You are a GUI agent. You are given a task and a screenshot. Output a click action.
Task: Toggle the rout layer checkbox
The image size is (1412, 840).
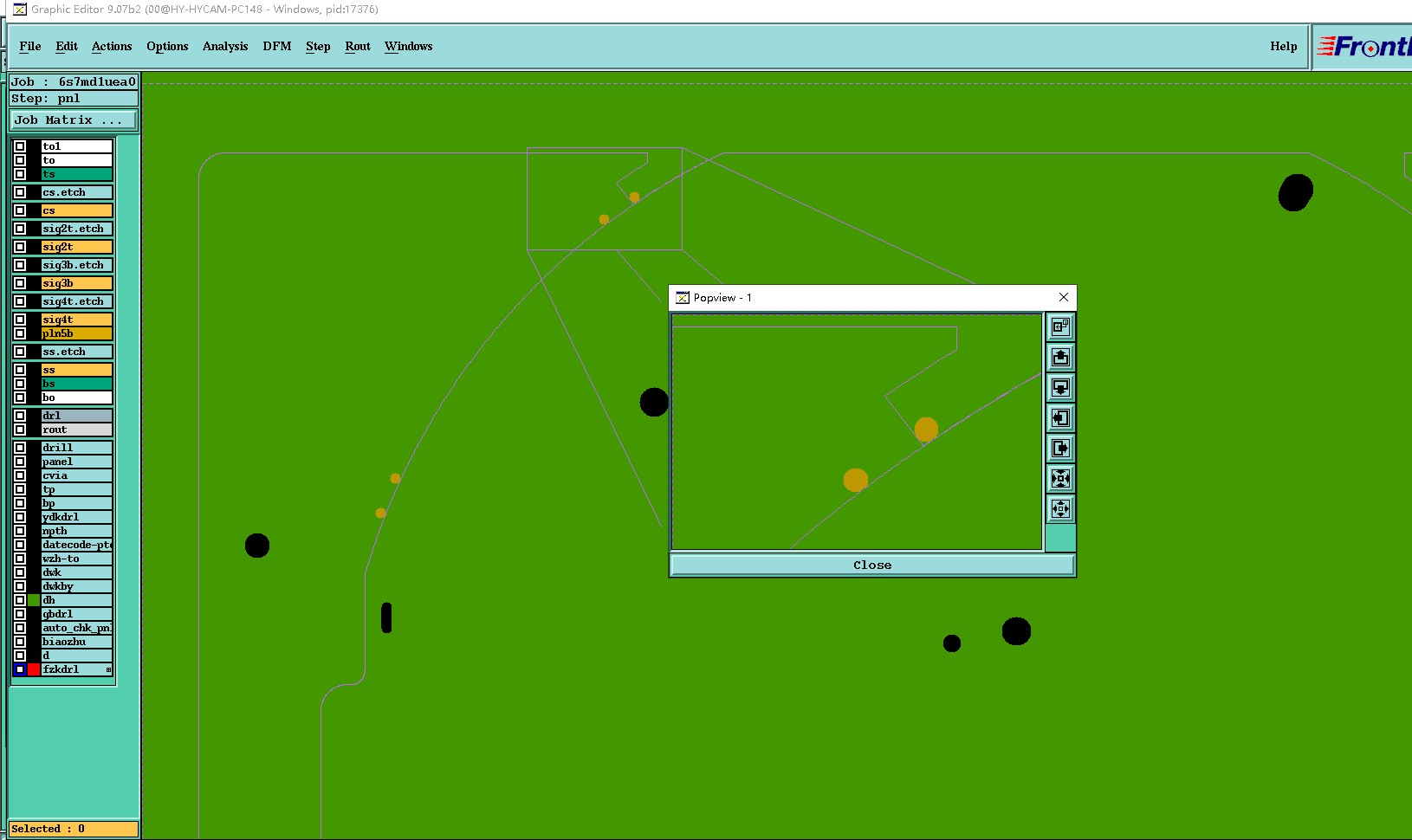pyautogui.click(x=20, y=430)
